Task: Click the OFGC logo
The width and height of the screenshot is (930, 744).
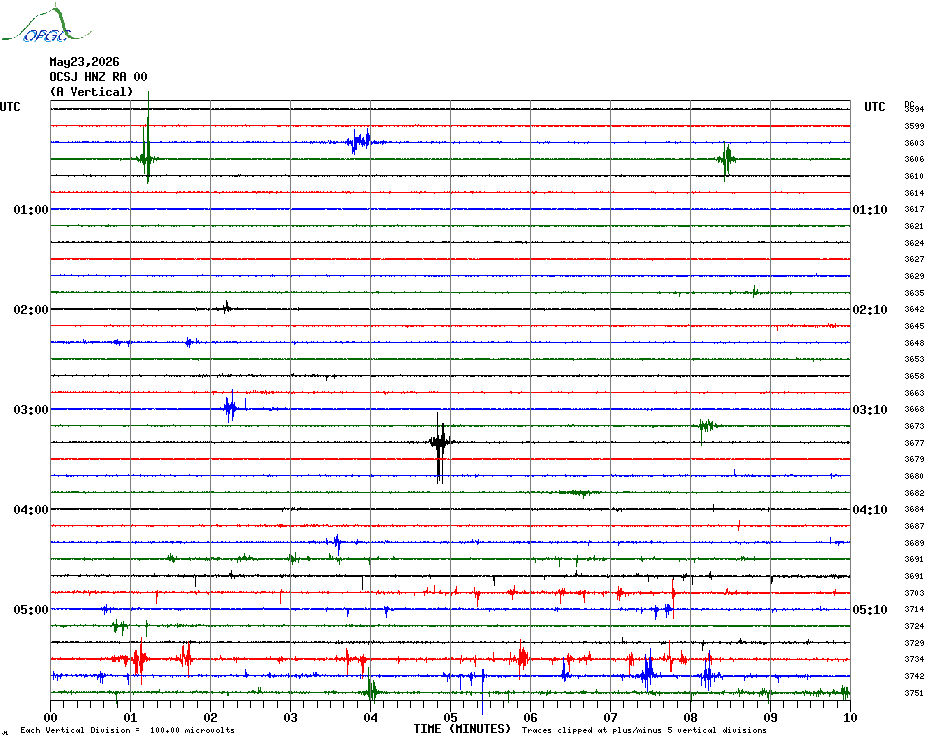Action: 47,25
